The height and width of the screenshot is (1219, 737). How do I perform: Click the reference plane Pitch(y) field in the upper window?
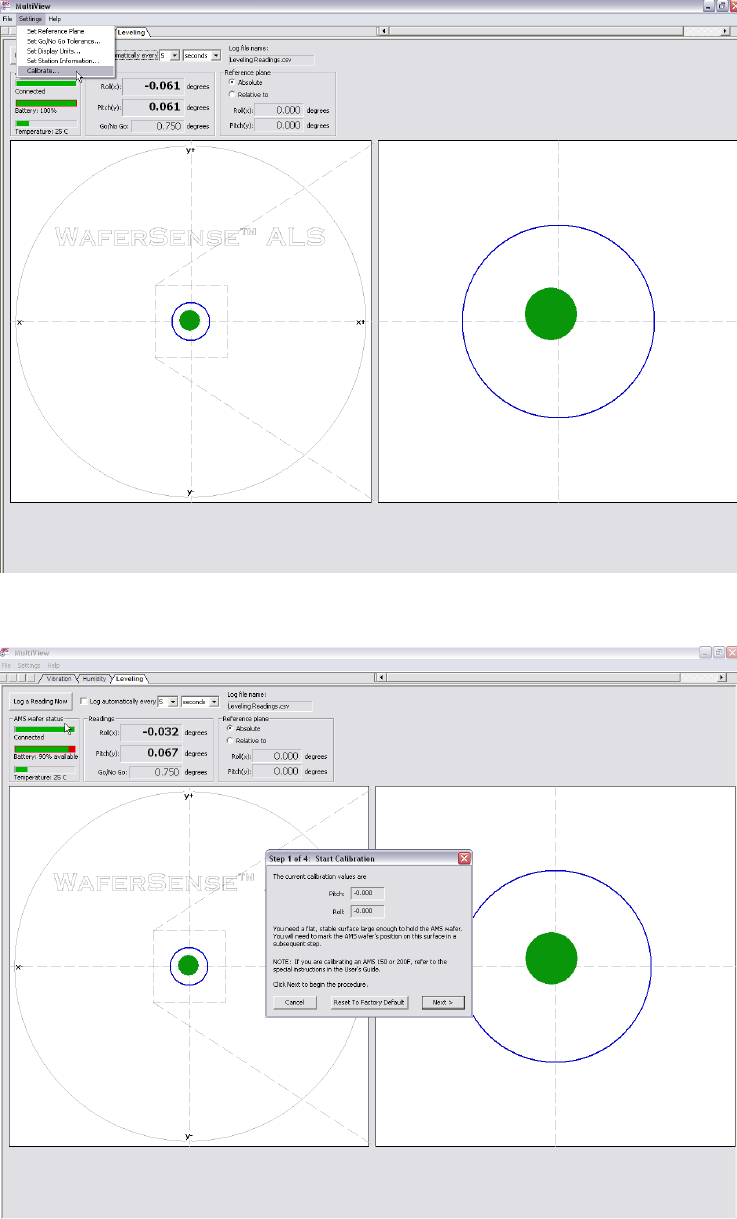click(x=280, y=125)
